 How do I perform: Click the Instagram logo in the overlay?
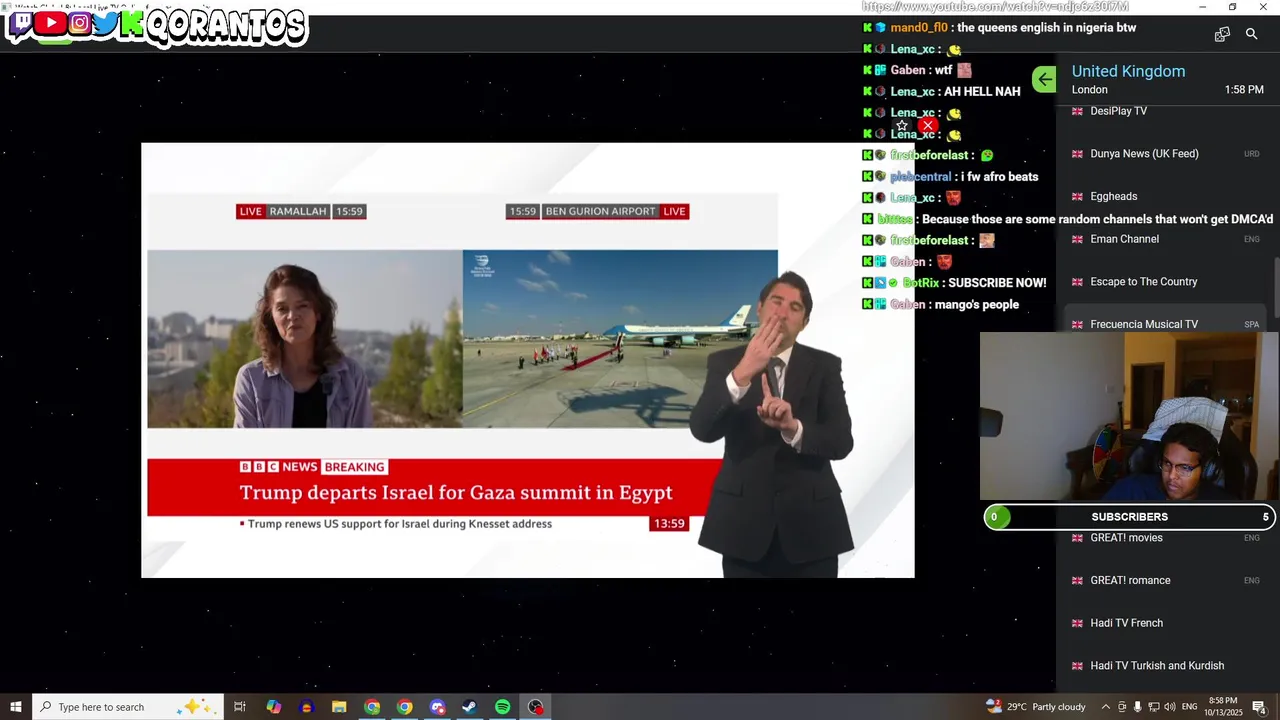79,22
